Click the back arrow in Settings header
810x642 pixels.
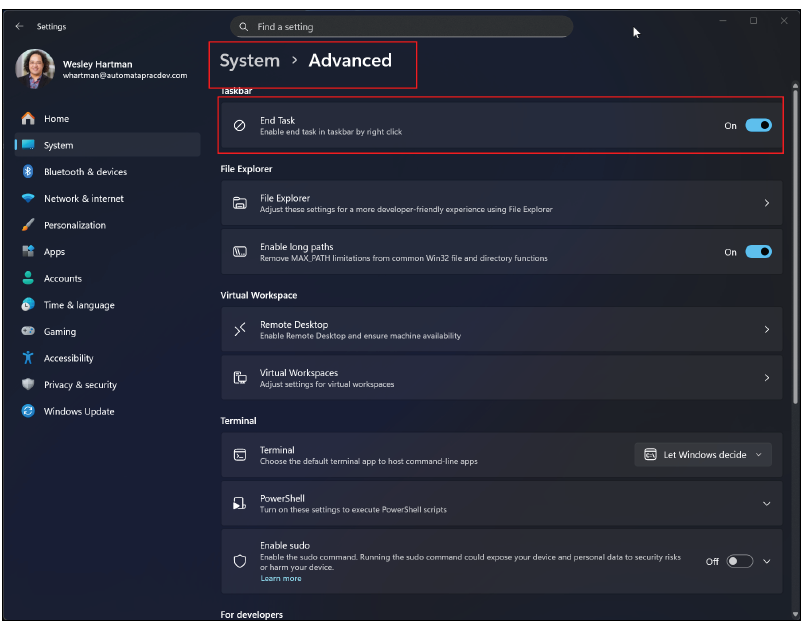point(19,27)
